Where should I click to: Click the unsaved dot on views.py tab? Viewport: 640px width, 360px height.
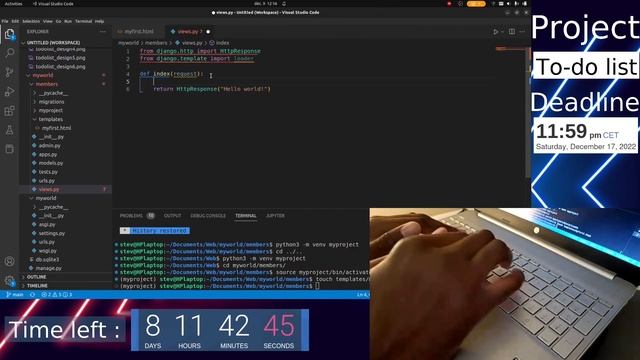click(x=208, y=31)
